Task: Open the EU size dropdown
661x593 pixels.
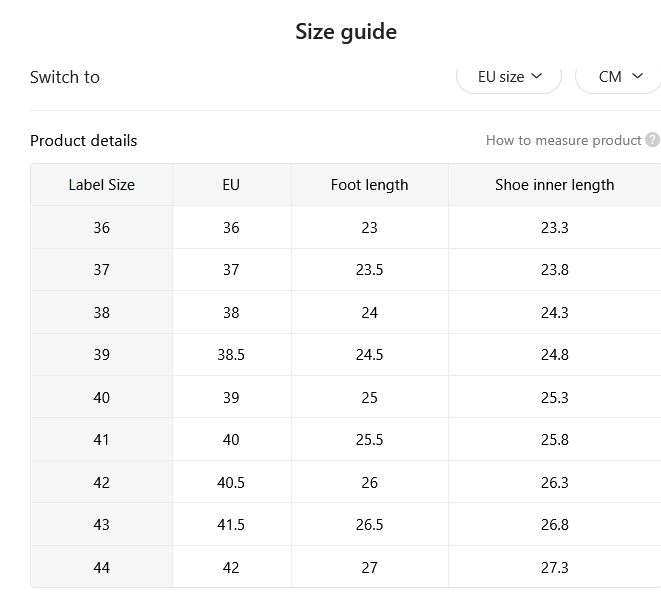Action: [509, 77]
